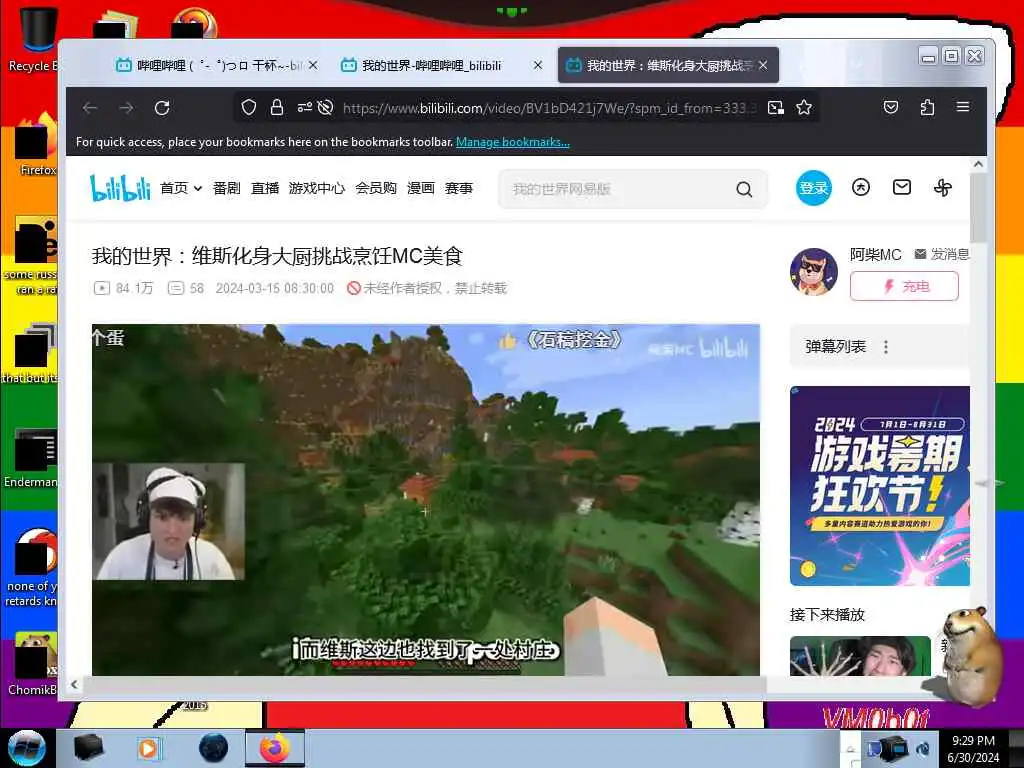Close the 我的世界-哔哩哔哩_bilibili tab
The height and width of the screenshot is (768, 1024).
click(537, 65)
